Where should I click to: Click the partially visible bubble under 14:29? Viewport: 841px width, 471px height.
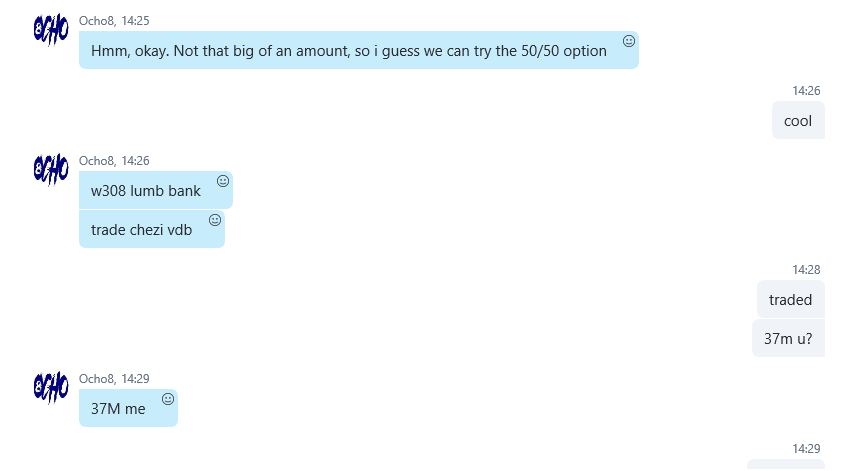pyautogui.click(x=786, y=465)
